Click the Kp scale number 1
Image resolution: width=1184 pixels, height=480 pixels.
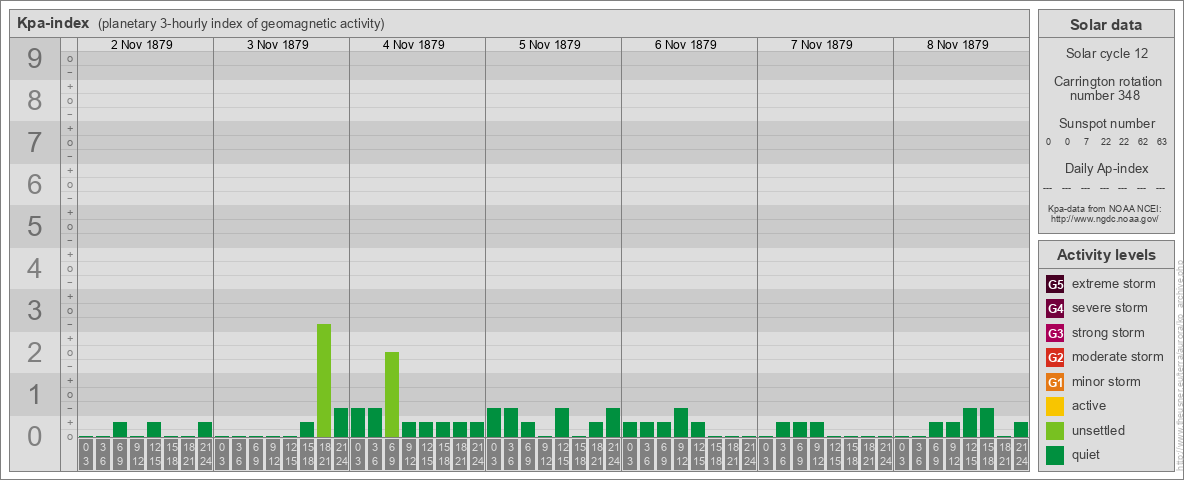34,394
